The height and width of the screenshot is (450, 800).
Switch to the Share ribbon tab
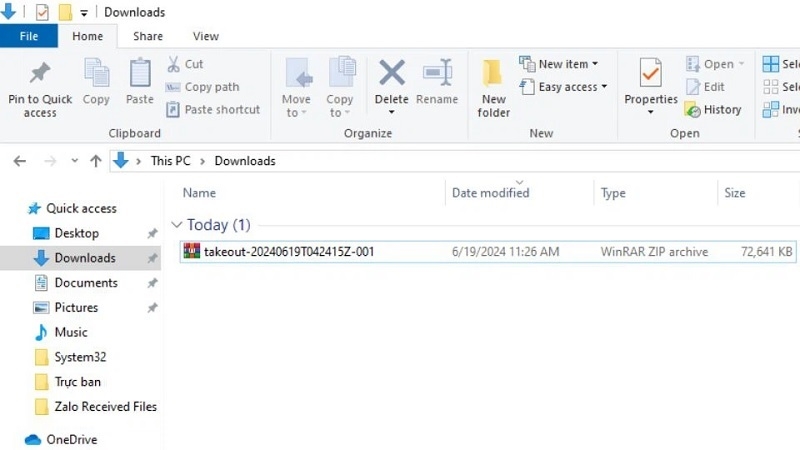coord(148,36)
